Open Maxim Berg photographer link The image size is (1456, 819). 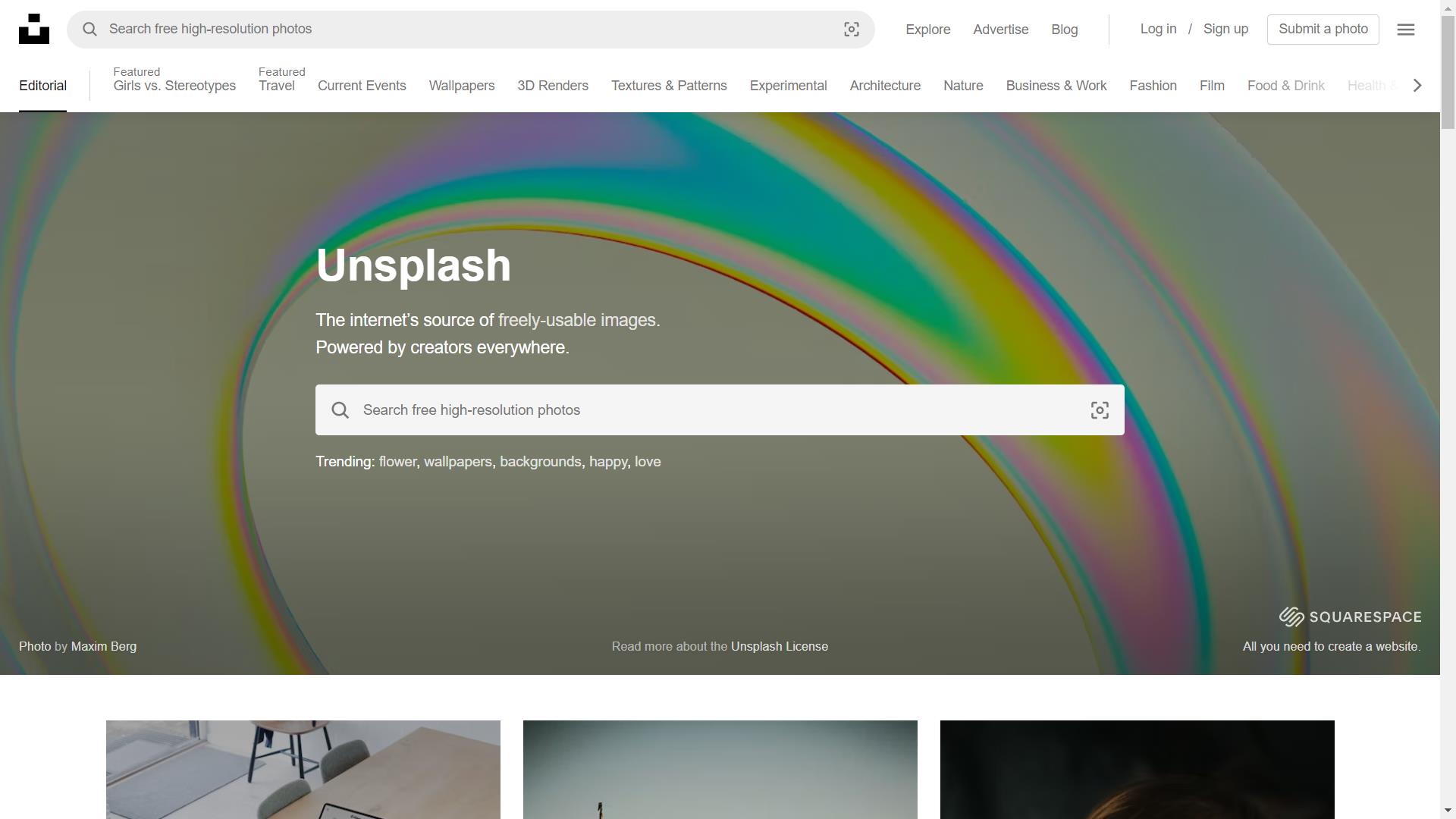click(x=103, y=646)
